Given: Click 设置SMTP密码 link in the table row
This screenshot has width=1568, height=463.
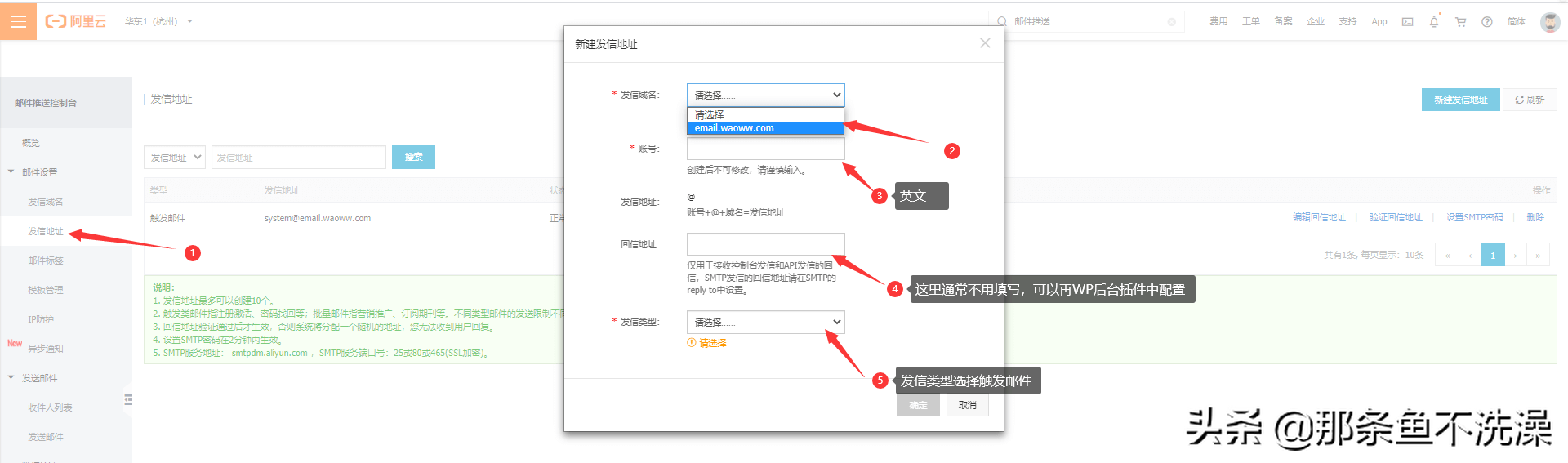Looking at the screenshot, I should click(1474, 217).
